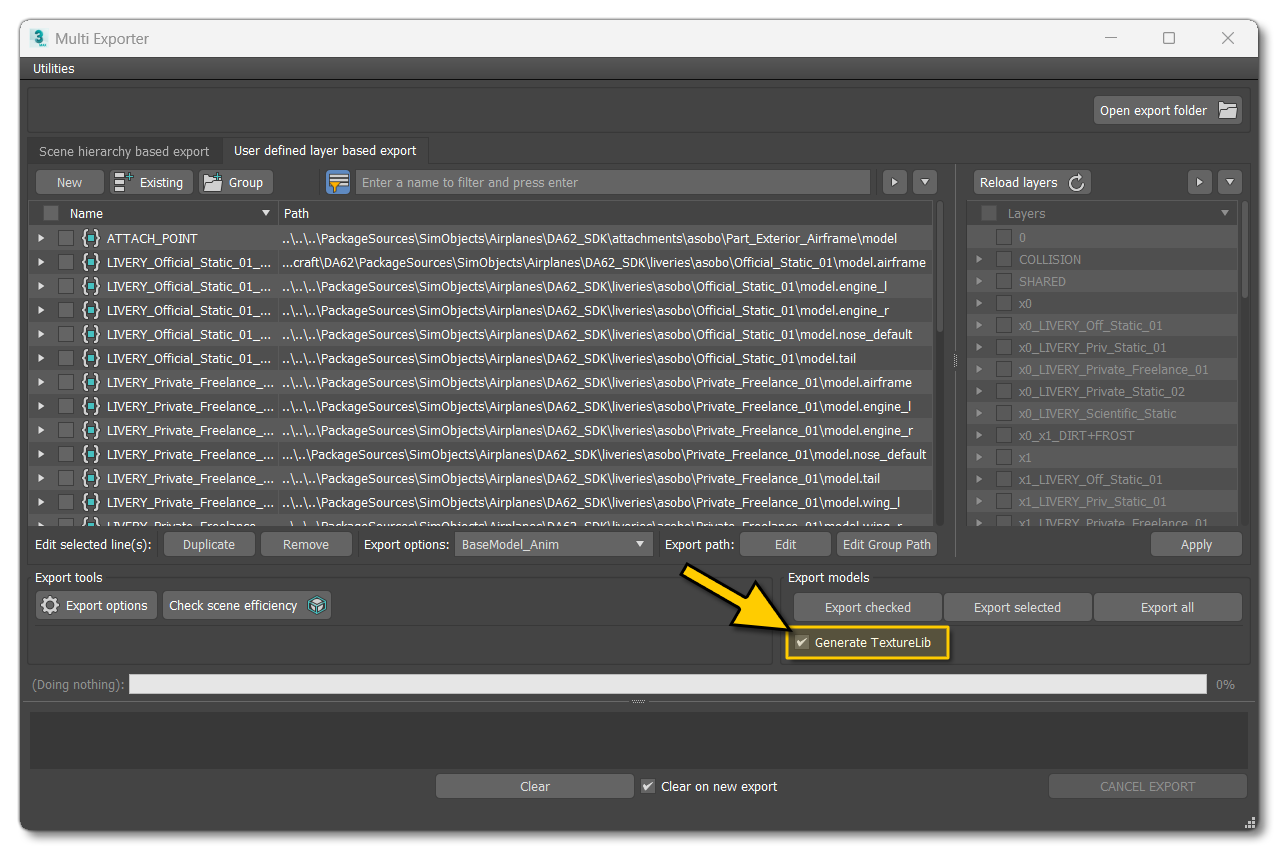This screenshot has height=850, width=1278.
Task: Check the COLLISION layer checkbox
Action: (x=1003, y=259)
